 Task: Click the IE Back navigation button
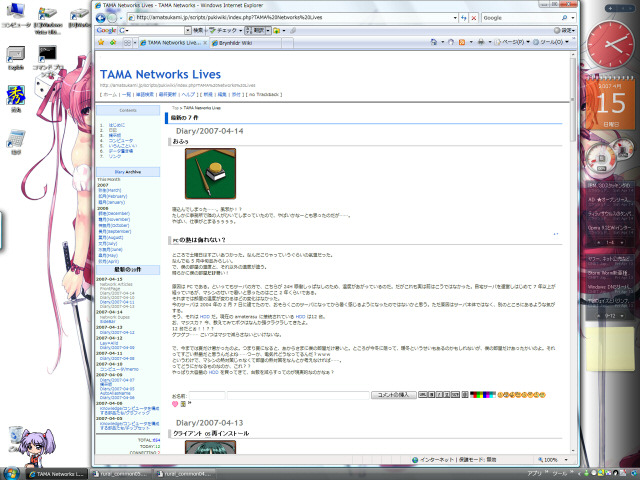tap(100, 18)
